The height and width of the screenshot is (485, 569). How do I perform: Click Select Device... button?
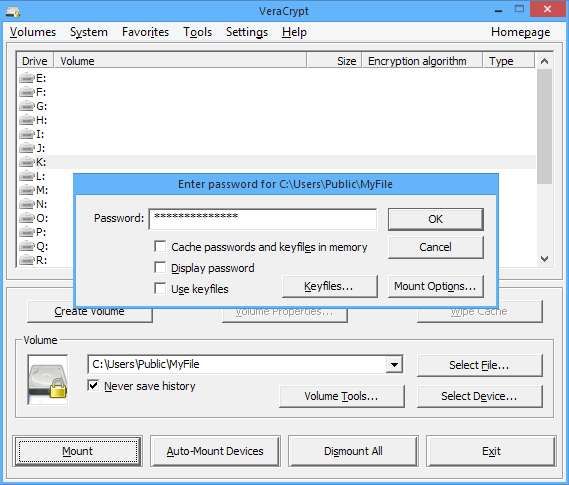click(479, 396)
